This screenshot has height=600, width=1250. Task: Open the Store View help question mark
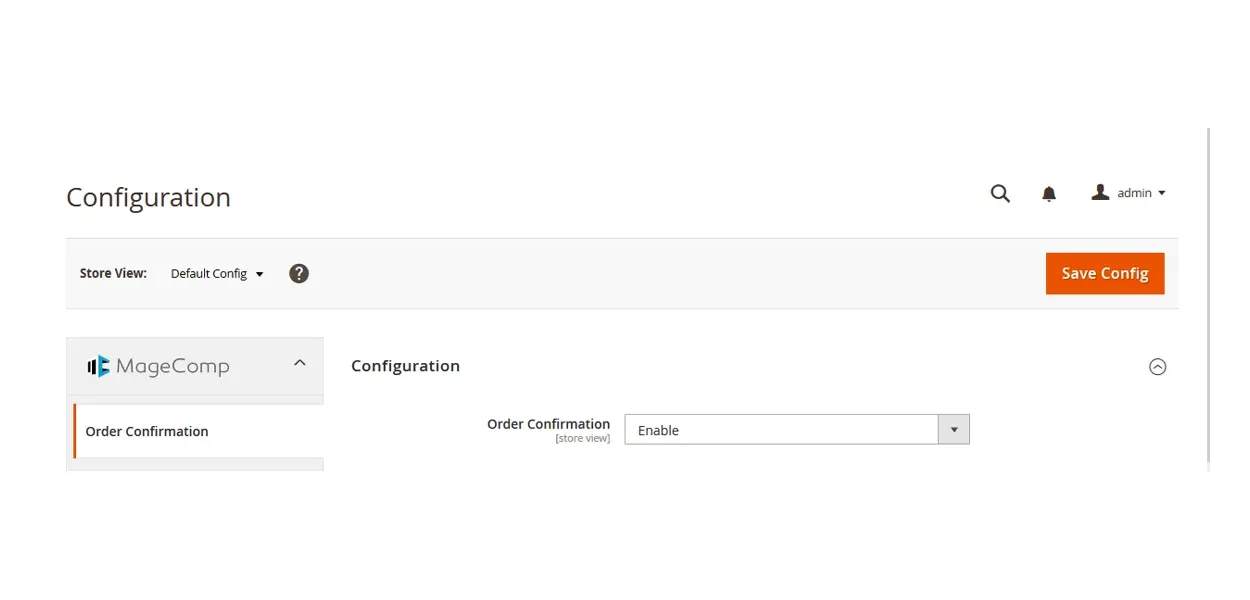click(299, 273)
